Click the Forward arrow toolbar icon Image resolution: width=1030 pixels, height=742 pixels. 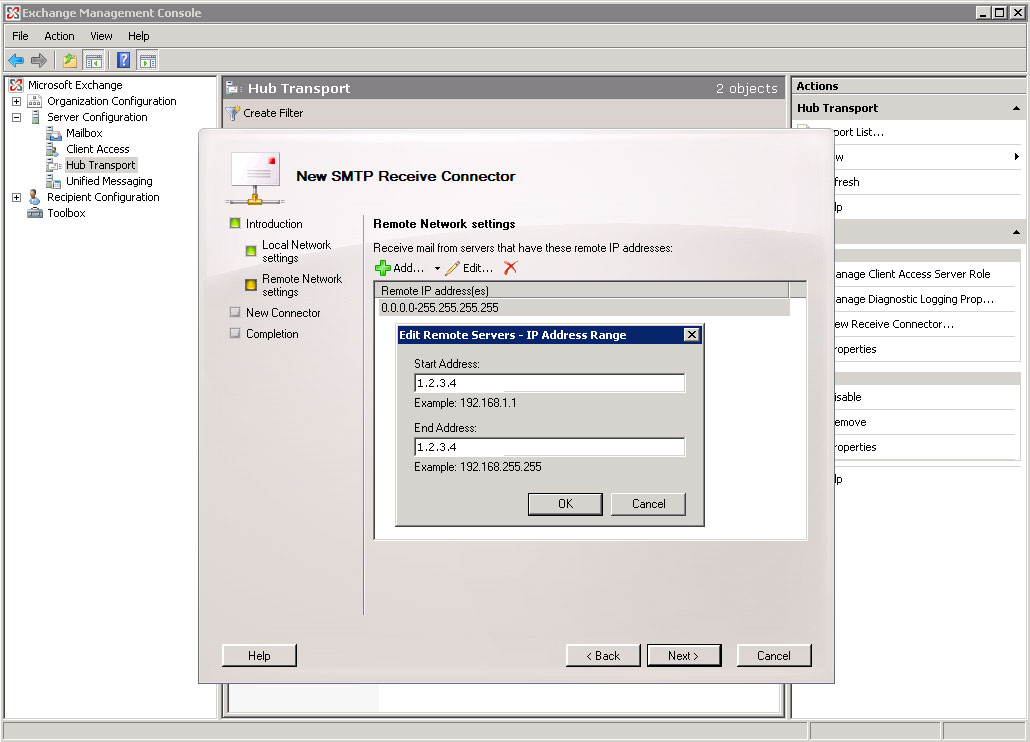pos(39,61)
